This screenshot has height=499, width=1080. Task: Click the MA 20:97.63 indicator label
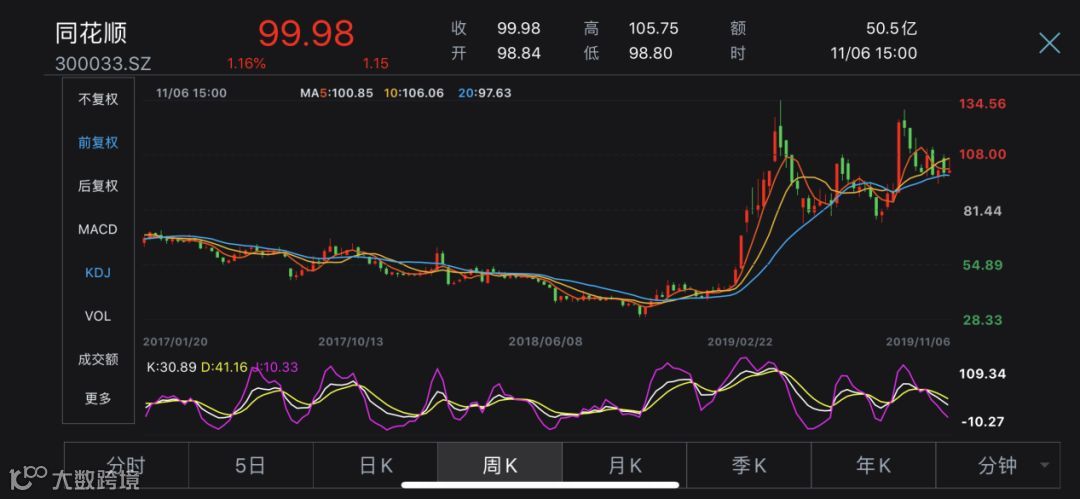[x=485, y=92]
